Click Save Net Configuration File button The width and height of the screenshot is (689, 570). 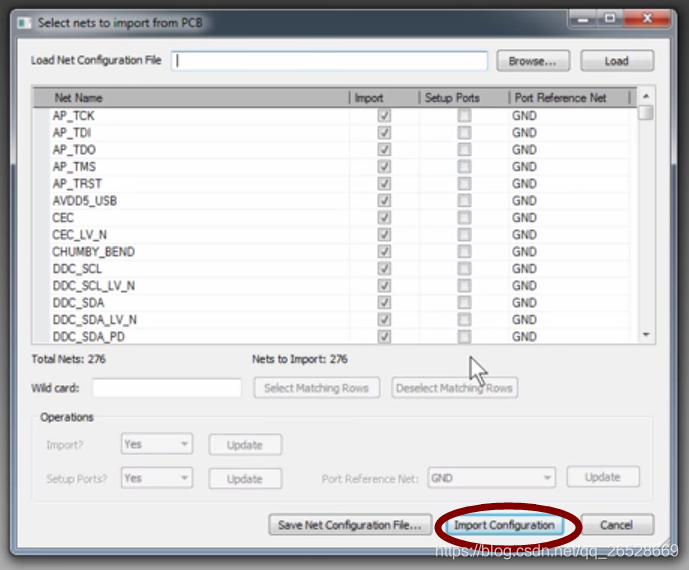click(x=350, y=525)
